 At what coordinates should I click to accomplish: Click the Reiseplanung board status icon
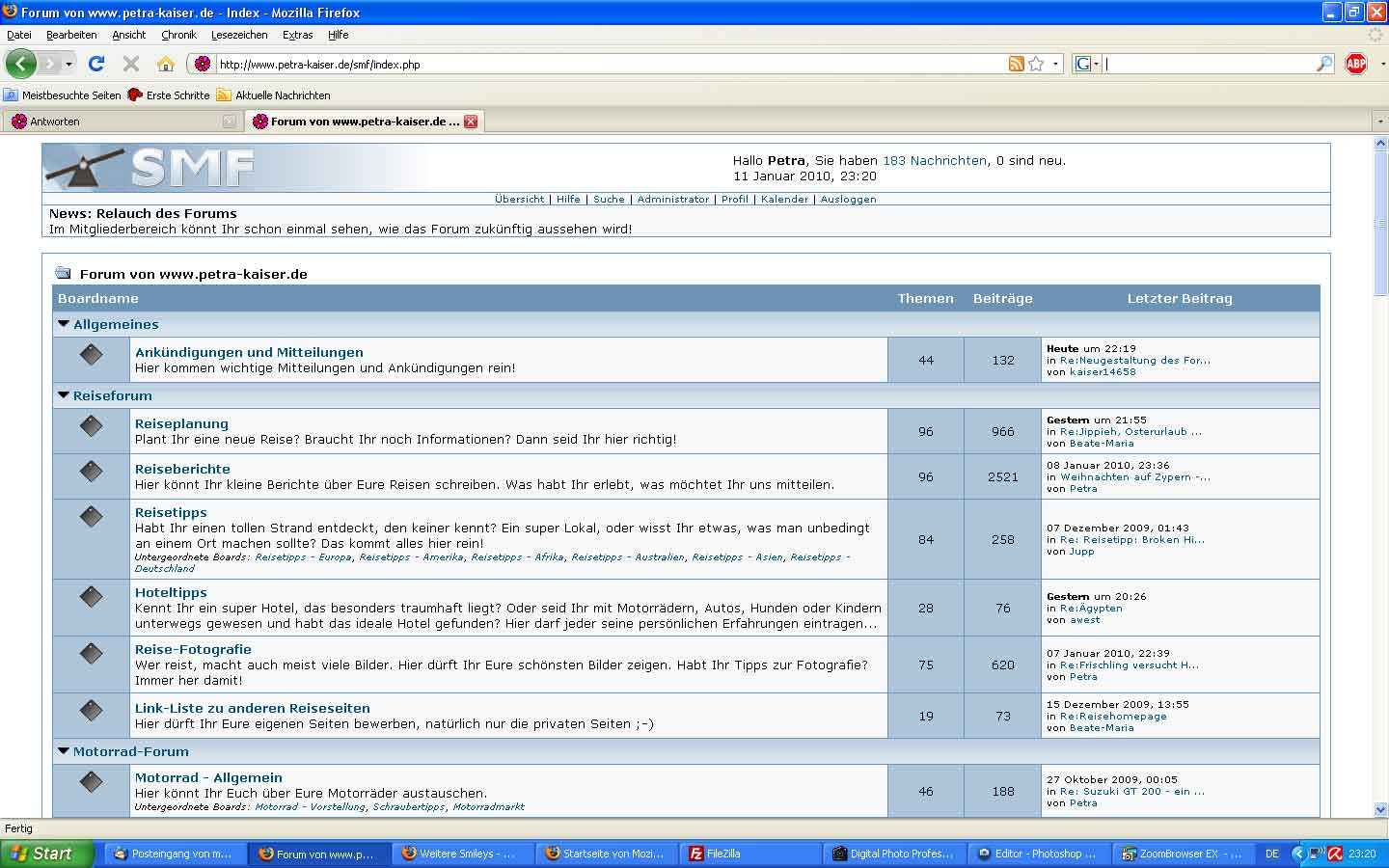(x=91, y=425)
